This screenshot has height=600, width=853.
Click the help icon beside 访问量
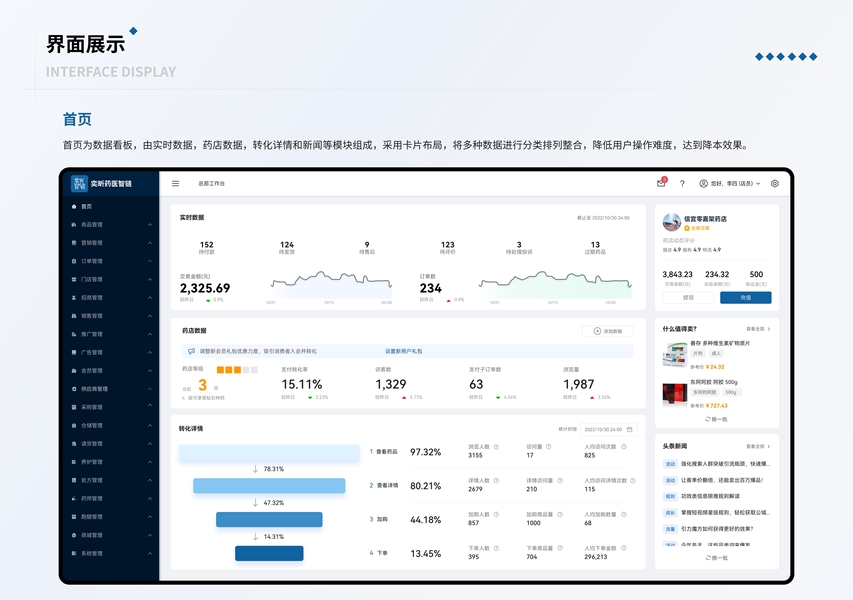point(548,447)
